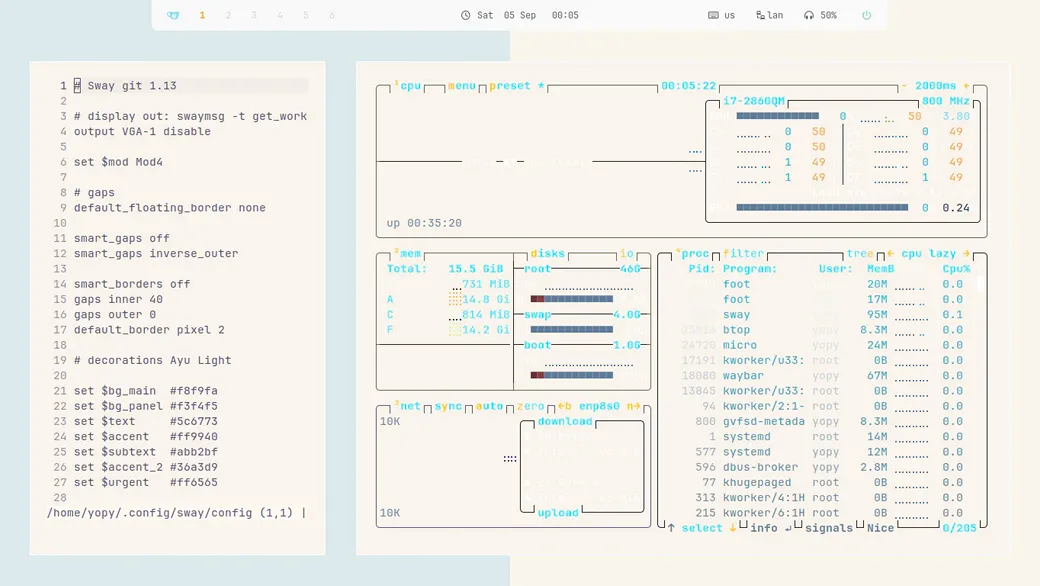Switch to next network interface with n arrow

pyautogui.click(x=633, y=406)
